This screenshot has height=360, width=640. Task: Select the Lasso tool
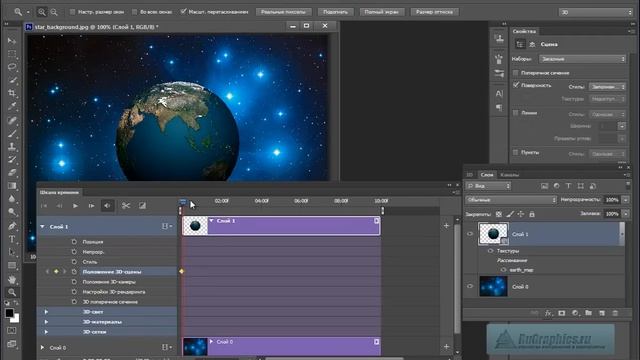[12, 67]
